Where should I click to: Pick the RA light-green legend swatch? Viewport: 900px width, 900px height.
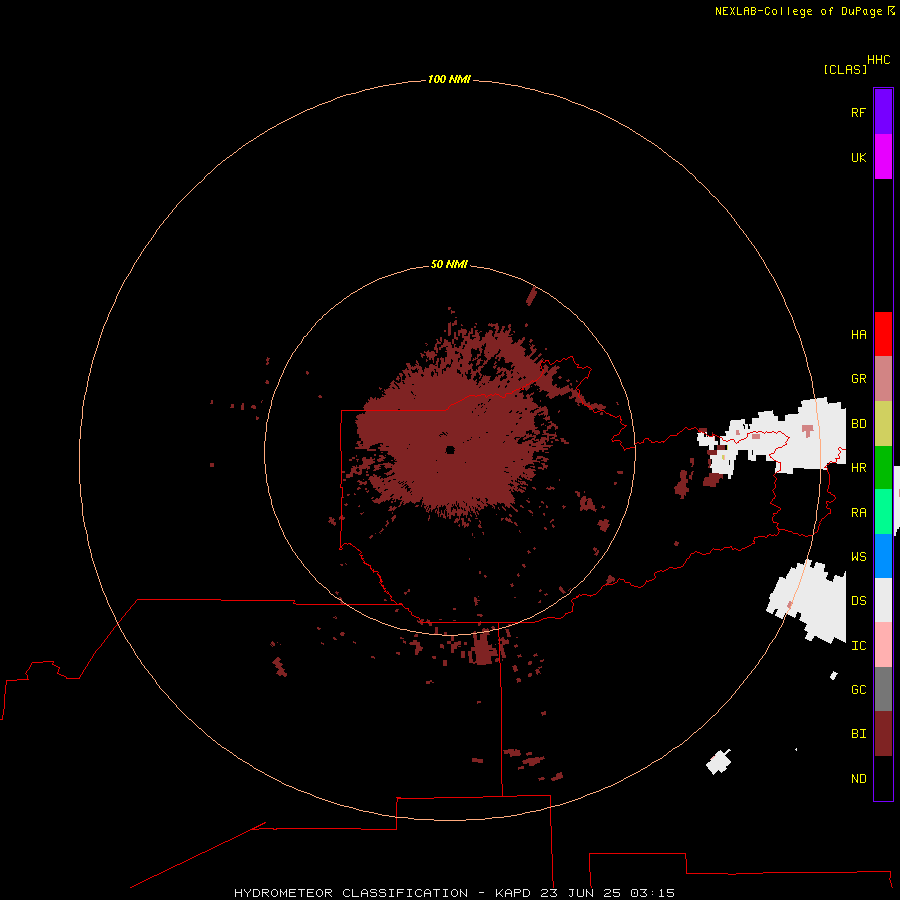[883, 512]
